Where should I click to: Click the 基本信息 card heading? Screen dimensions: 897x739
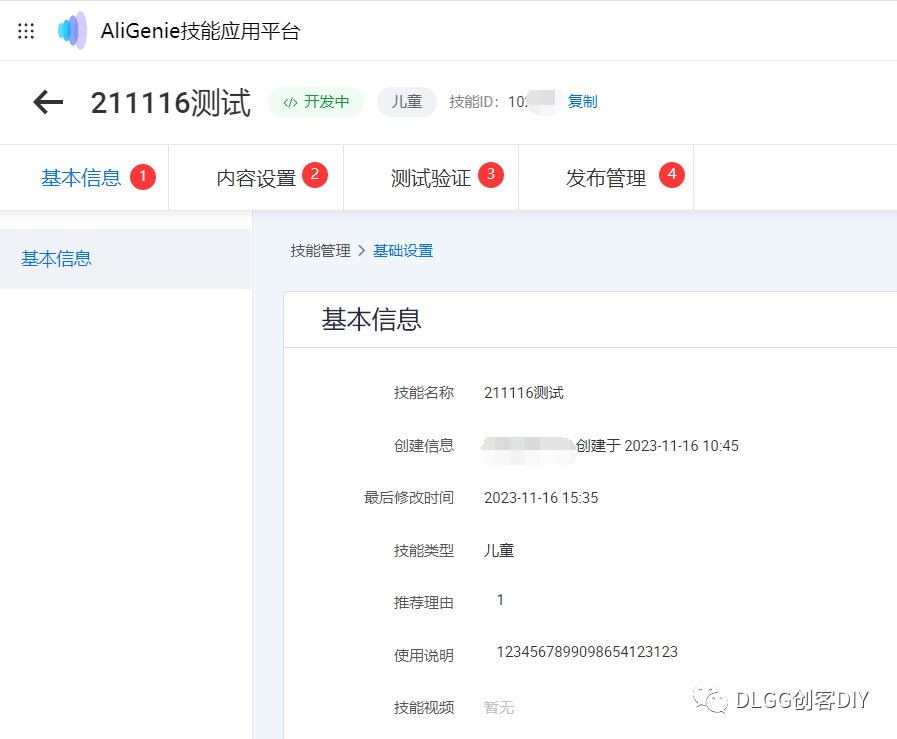371,319
